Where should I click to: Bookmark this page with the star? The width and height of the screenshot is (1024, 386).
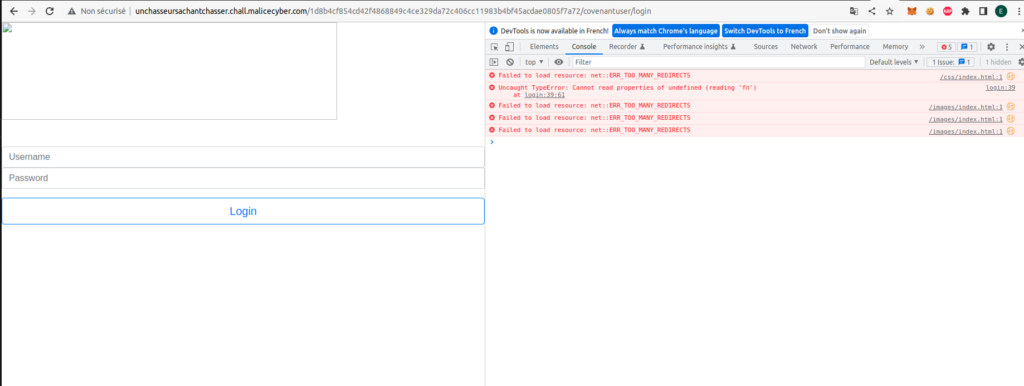tap(889, 11)
